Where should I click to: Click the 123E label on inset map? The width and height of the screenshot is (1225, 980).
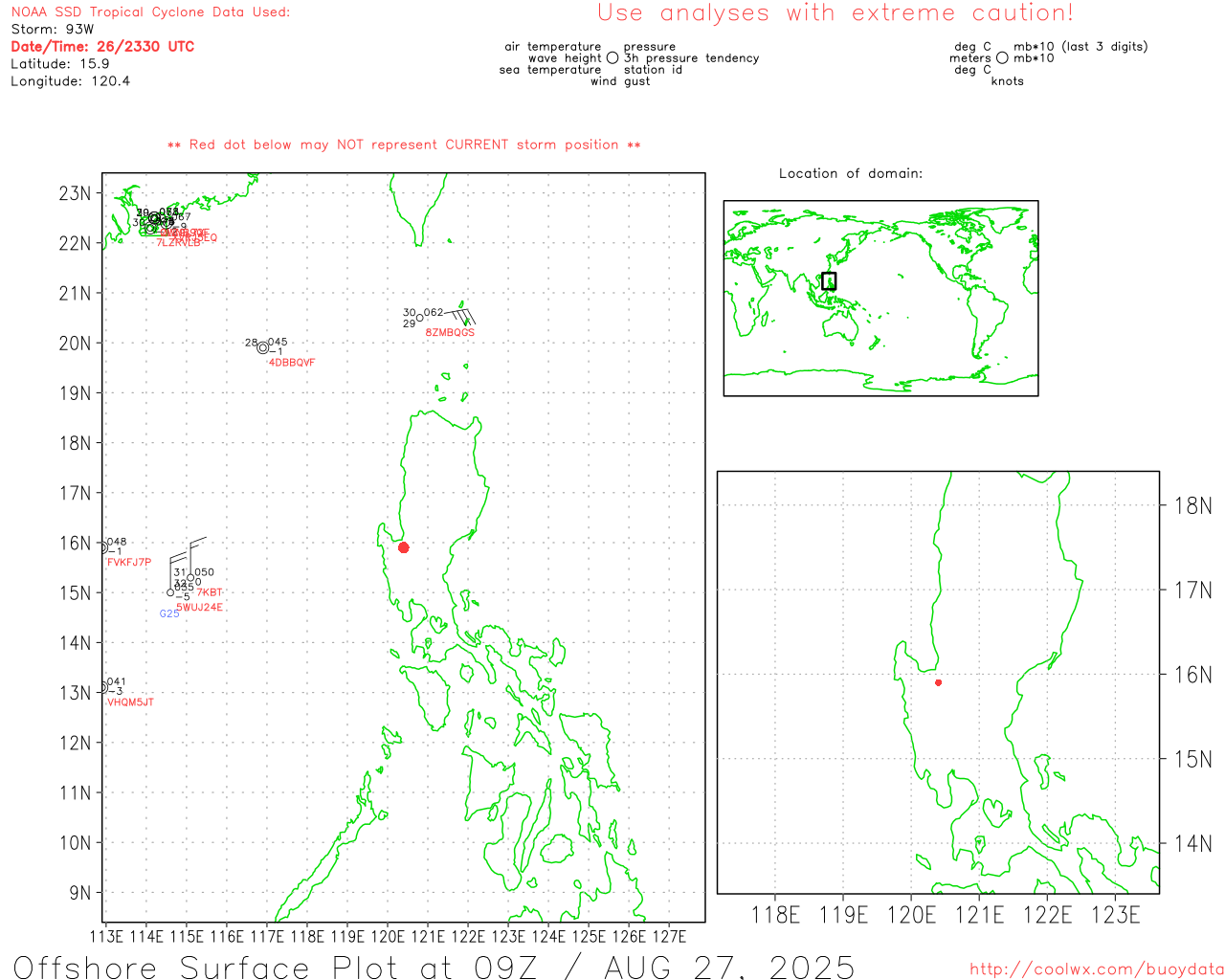(x=1116, y=916)
